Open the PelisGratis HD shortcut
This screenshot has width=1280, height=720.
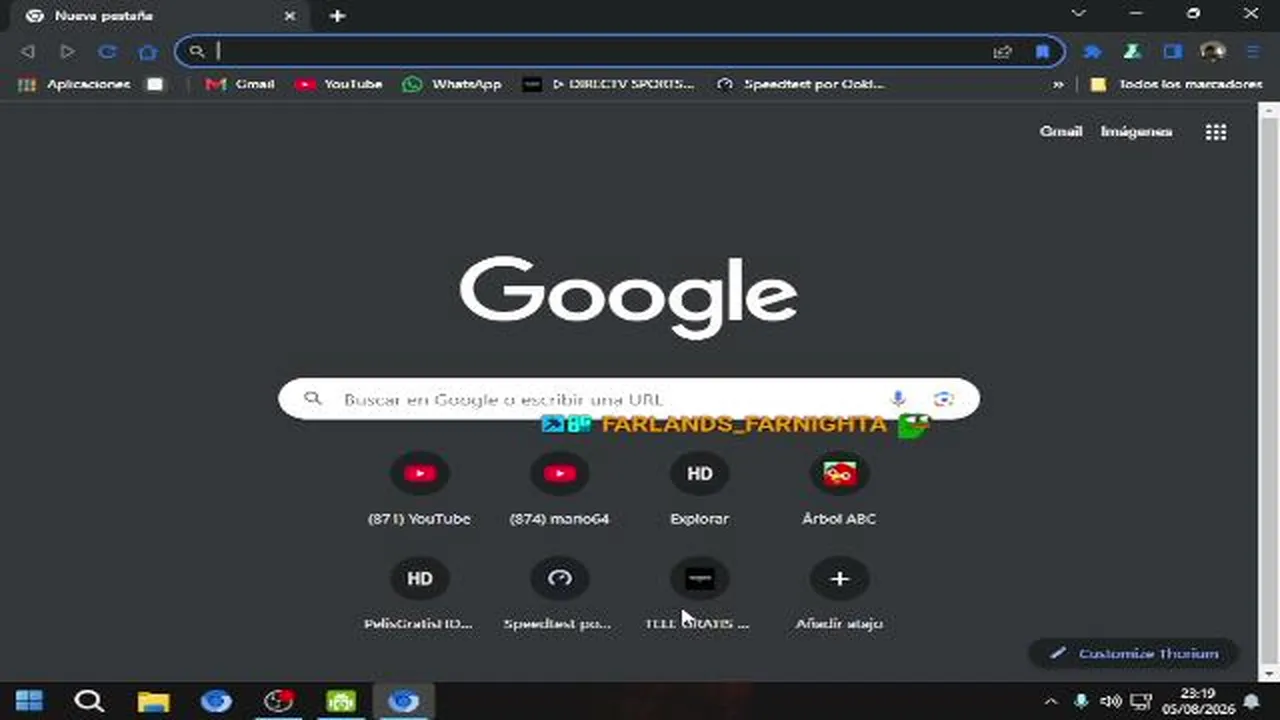[419, 593]
